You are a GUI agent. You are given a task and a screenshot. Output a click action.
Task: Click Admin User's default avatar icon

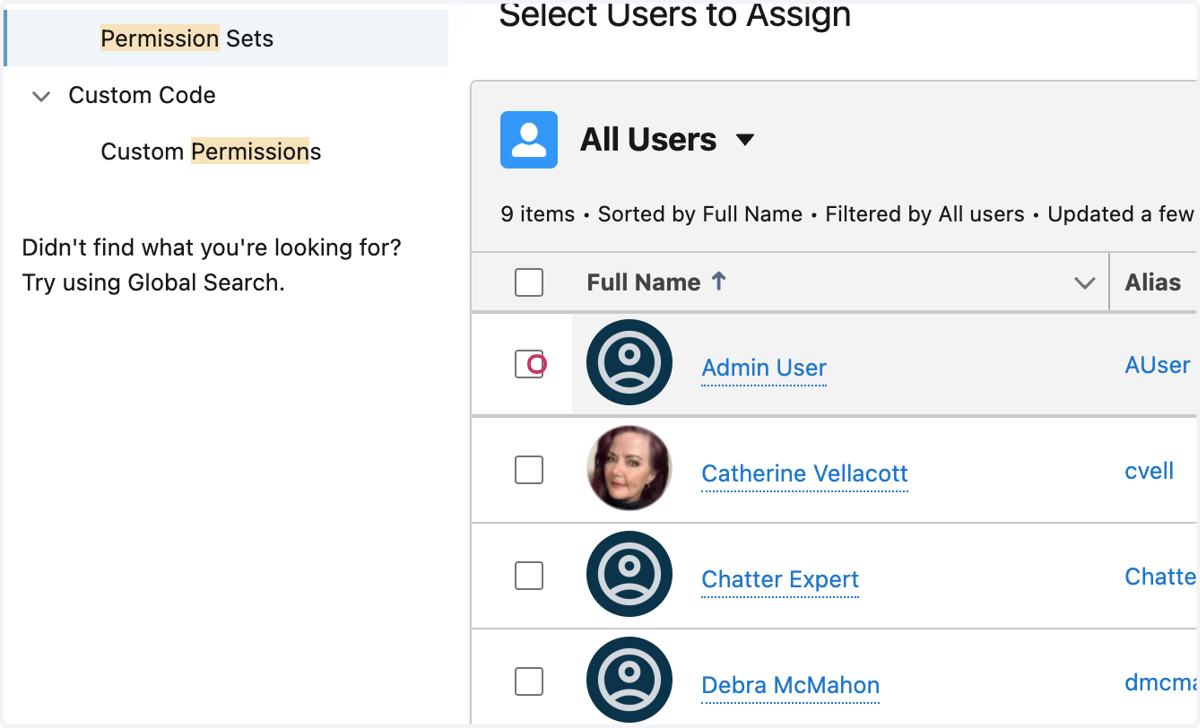[629, 363]
